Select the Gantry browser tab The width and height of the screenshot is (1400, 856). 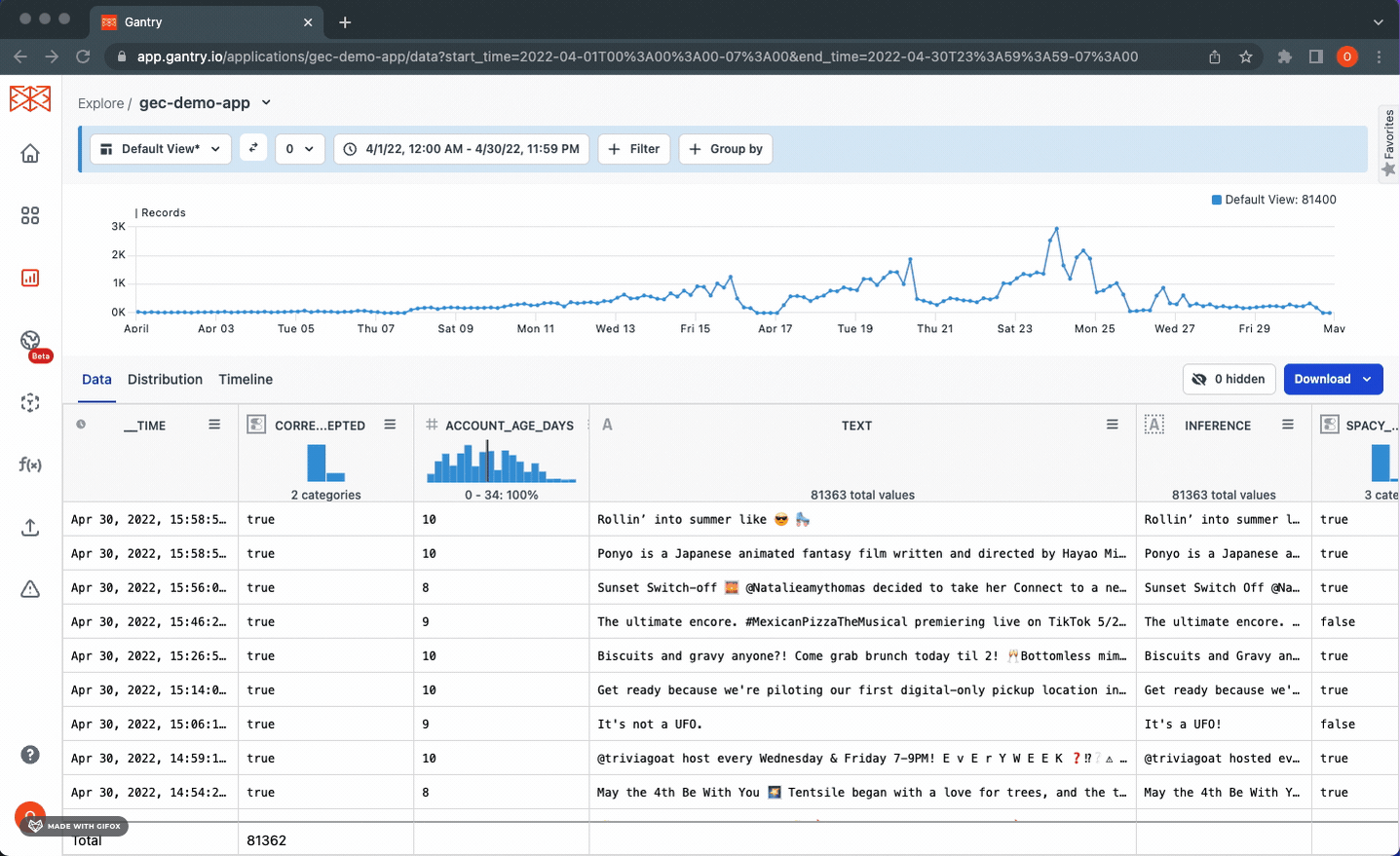tap(205, 21)
